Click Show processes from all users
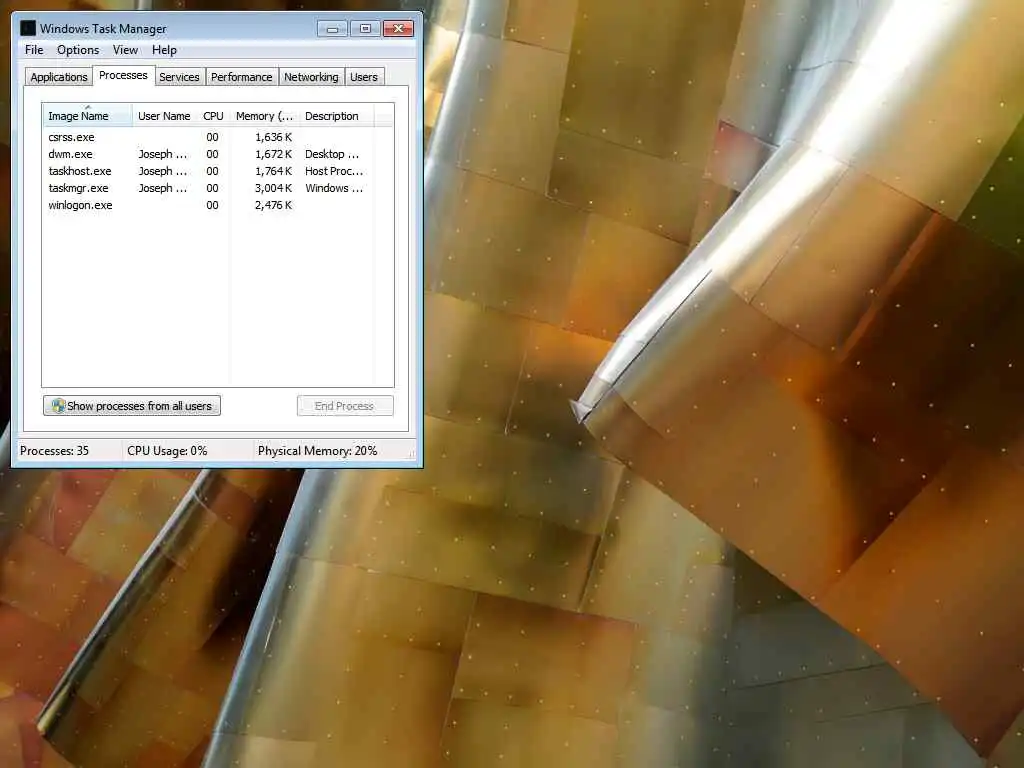This screenshot has height=768, width=1024. [132, 406]
